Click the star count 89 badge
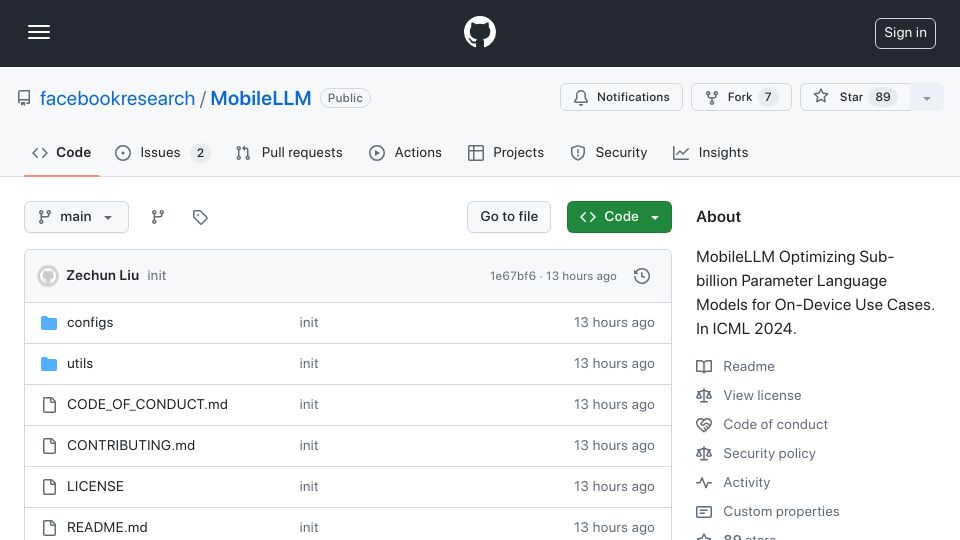Image resolution: width=960 pixels, height=540 pixels. click(x=883, y=97)
